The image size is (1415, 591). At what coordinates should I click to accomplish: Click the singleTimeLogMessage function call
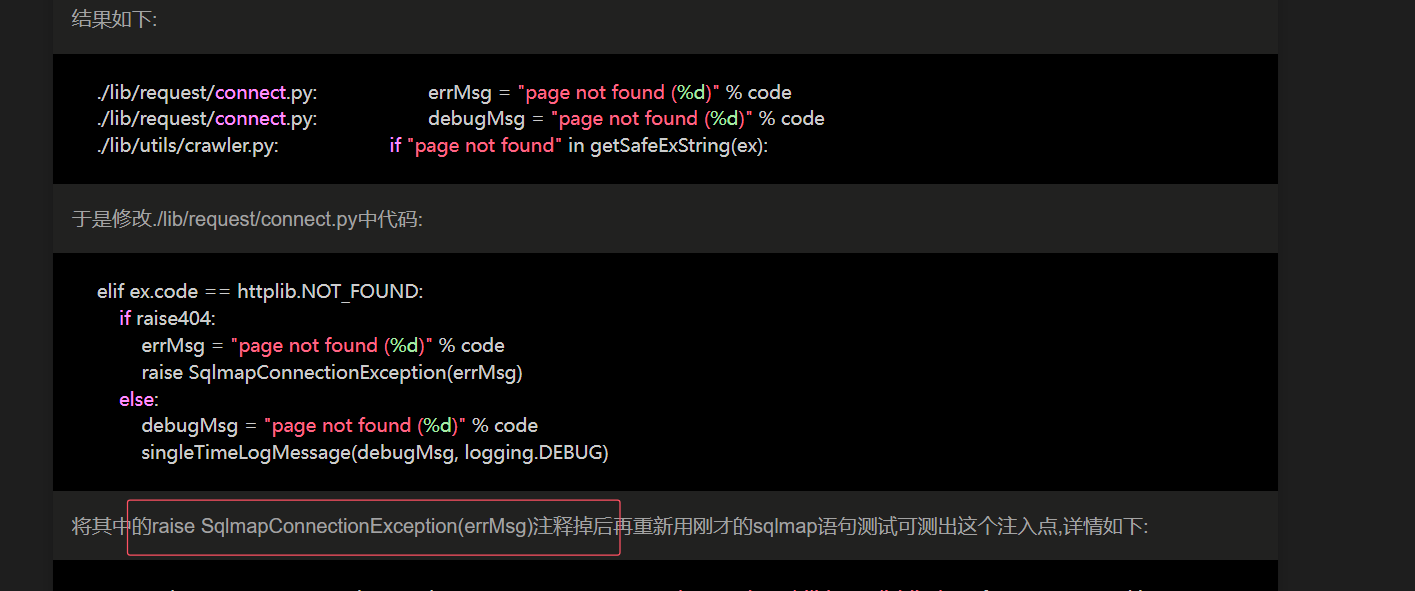247,453
